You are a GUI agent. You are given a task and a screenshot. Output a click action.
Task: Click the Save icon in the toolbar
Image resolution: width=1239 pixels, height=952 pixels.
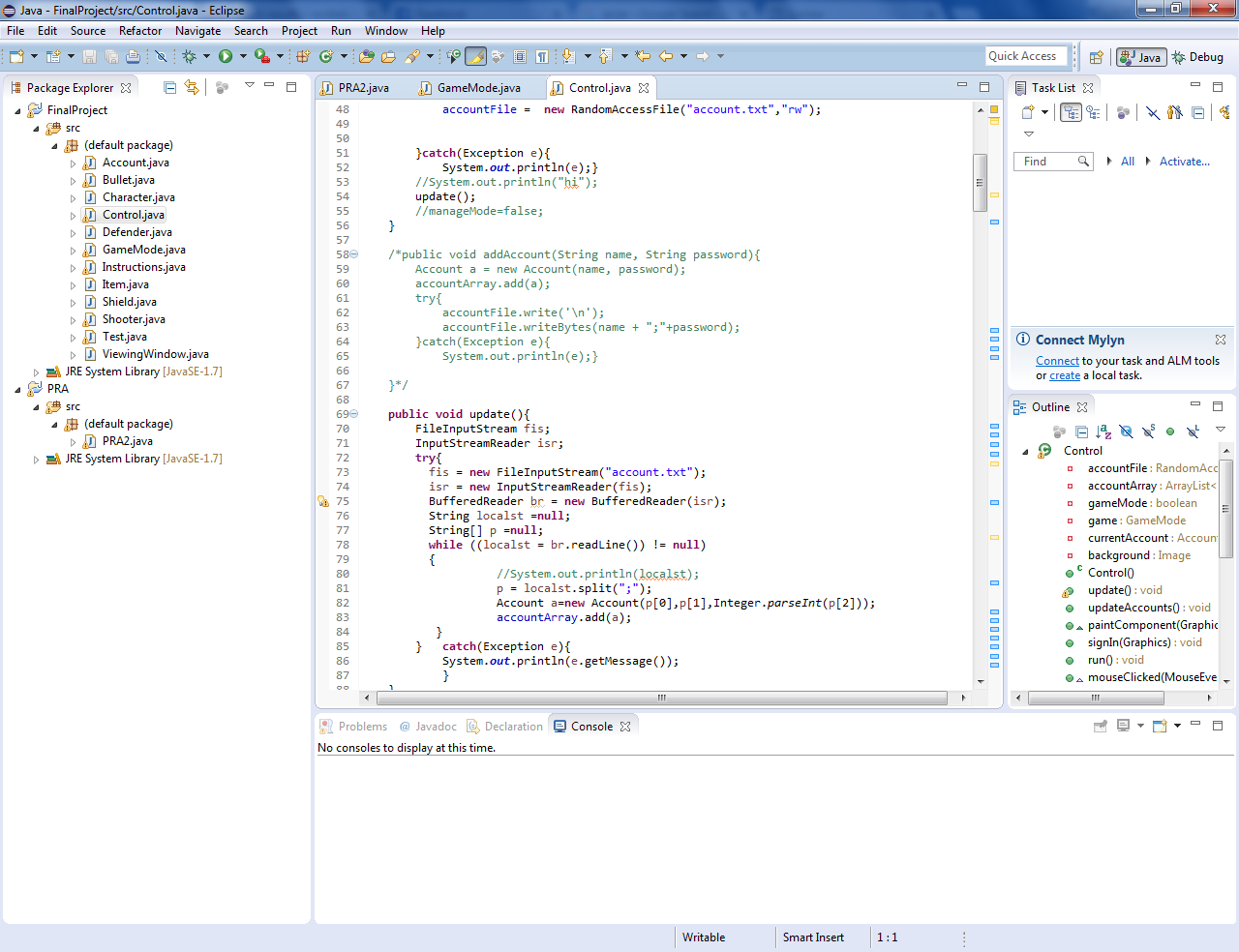pyautogui.click(x=89, y=57)
